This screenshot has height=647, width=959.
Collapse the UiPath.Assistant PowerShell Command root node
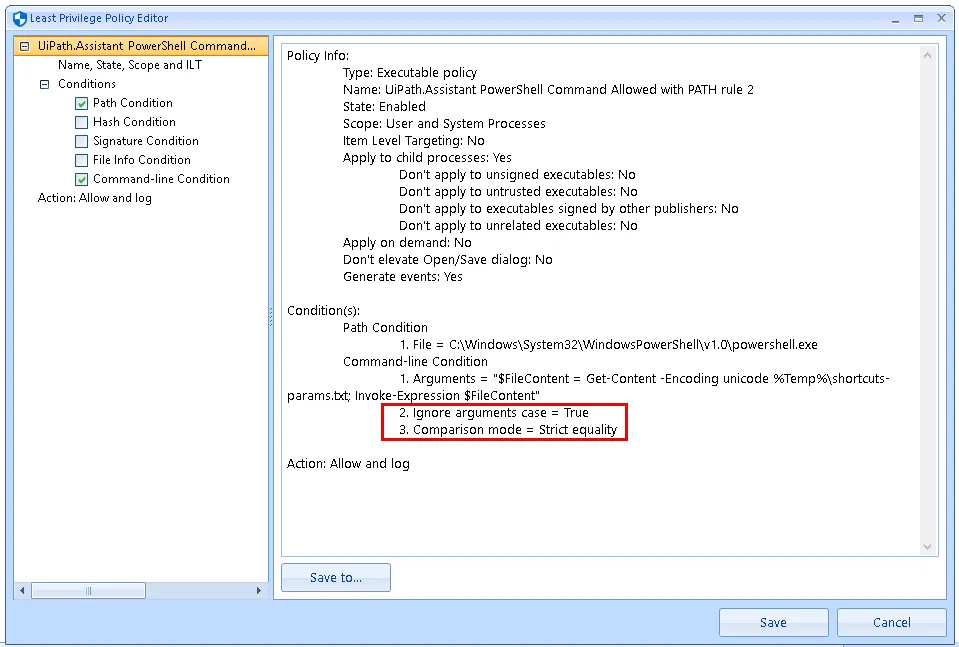(24, 46)
